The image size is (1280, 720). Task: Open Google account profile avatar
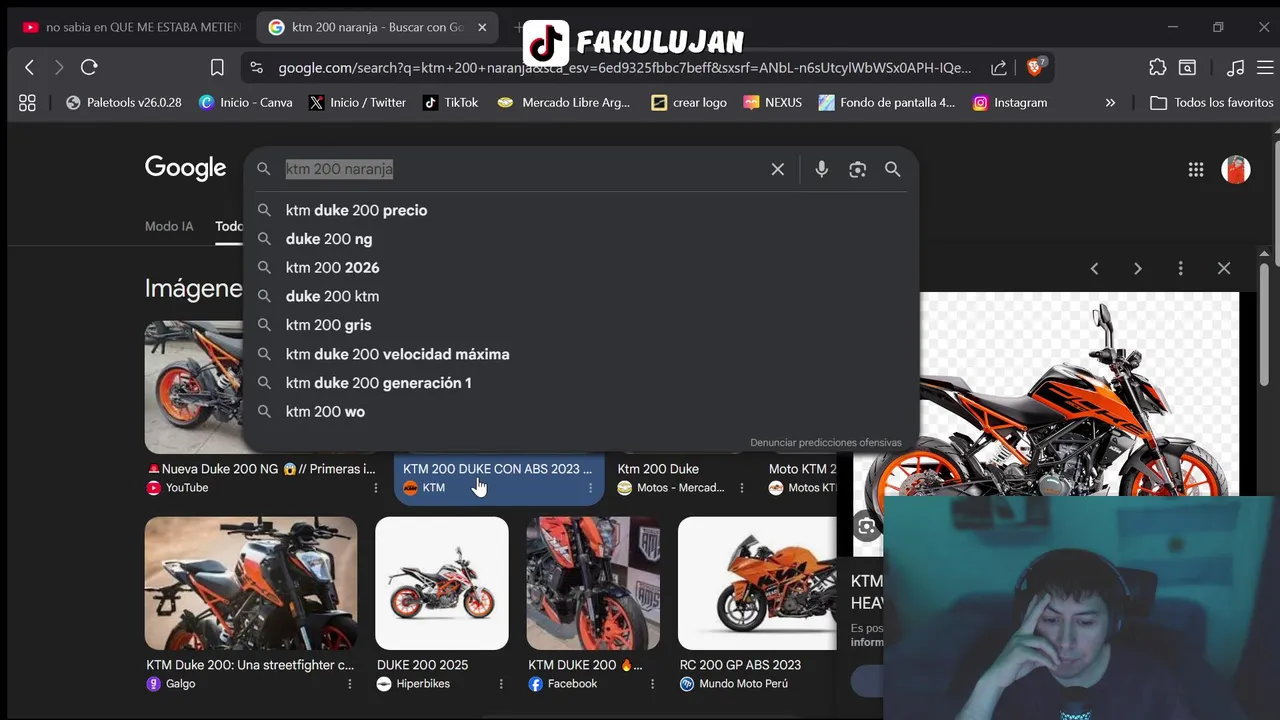point(1236,169)
